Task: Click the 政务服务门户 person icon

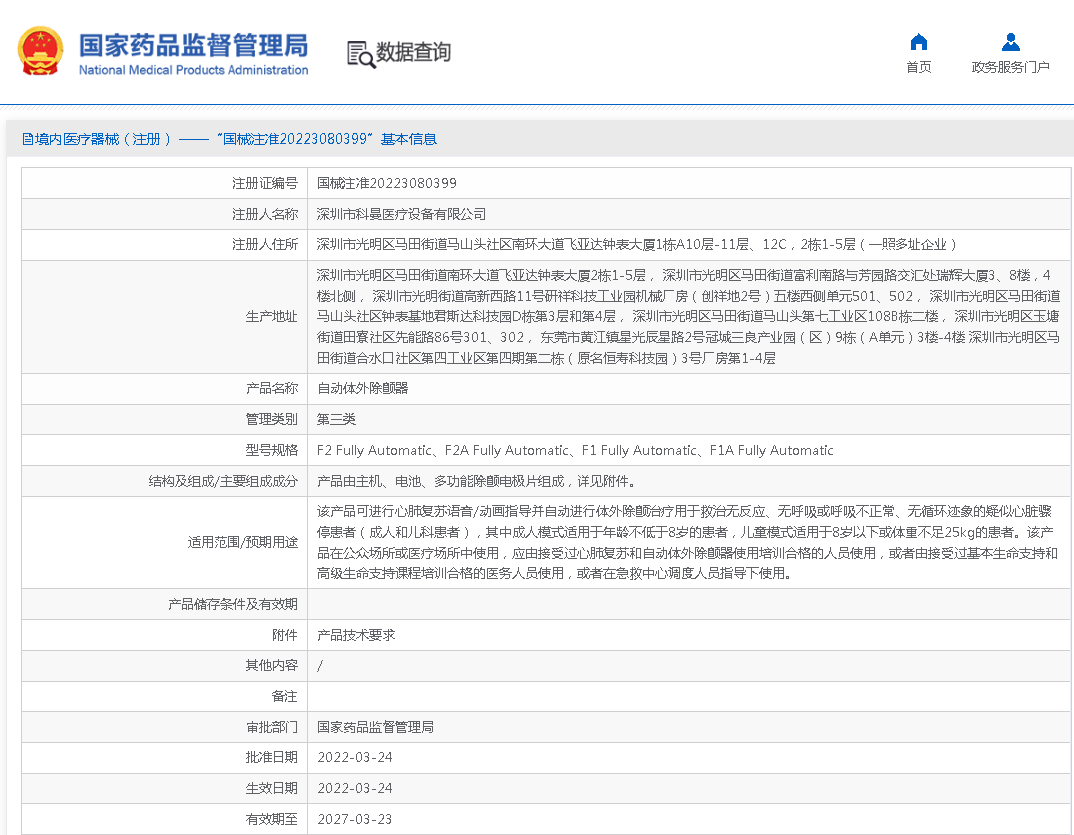Action: click(x=1010, y=42)
